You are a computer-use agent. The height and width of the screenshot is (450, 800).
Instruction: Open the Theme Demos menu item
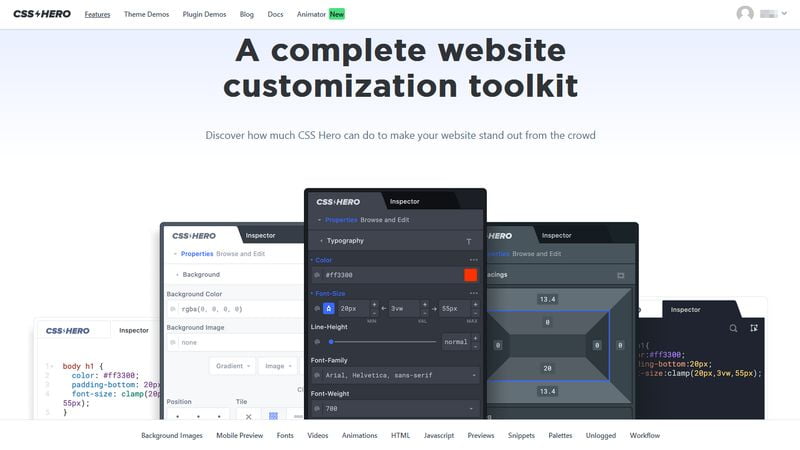[146, 14]
